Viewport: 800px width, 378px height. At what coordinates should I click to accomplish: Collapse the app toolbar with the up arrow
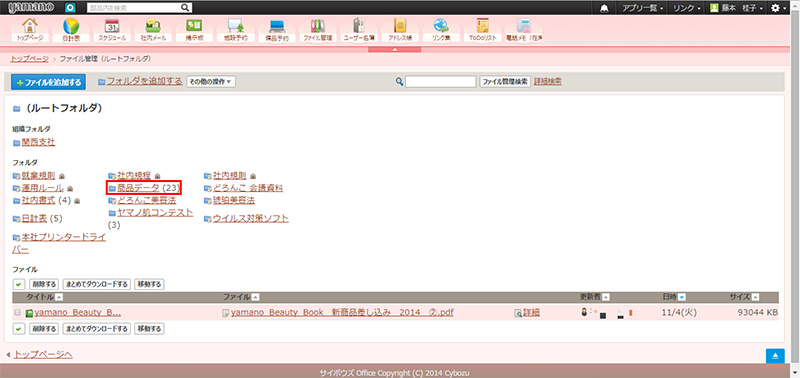(x=394, y=49)
